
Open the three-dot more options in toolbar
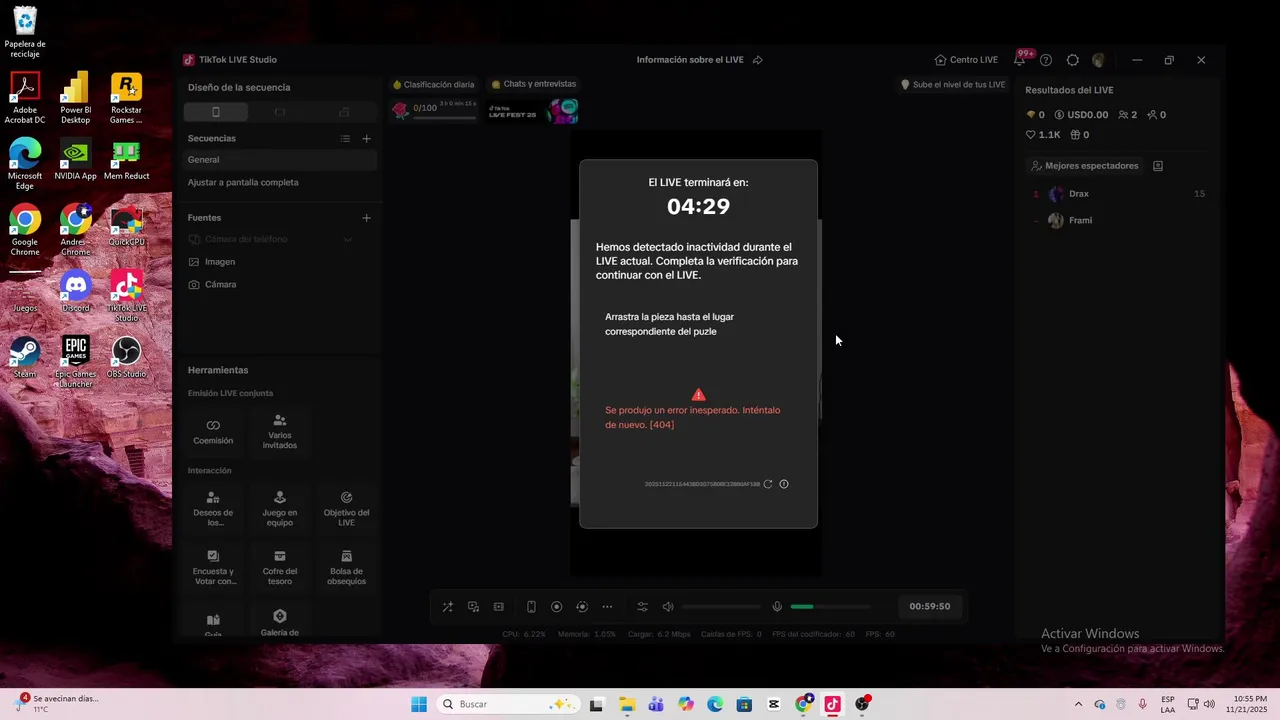tap(607, 607)
